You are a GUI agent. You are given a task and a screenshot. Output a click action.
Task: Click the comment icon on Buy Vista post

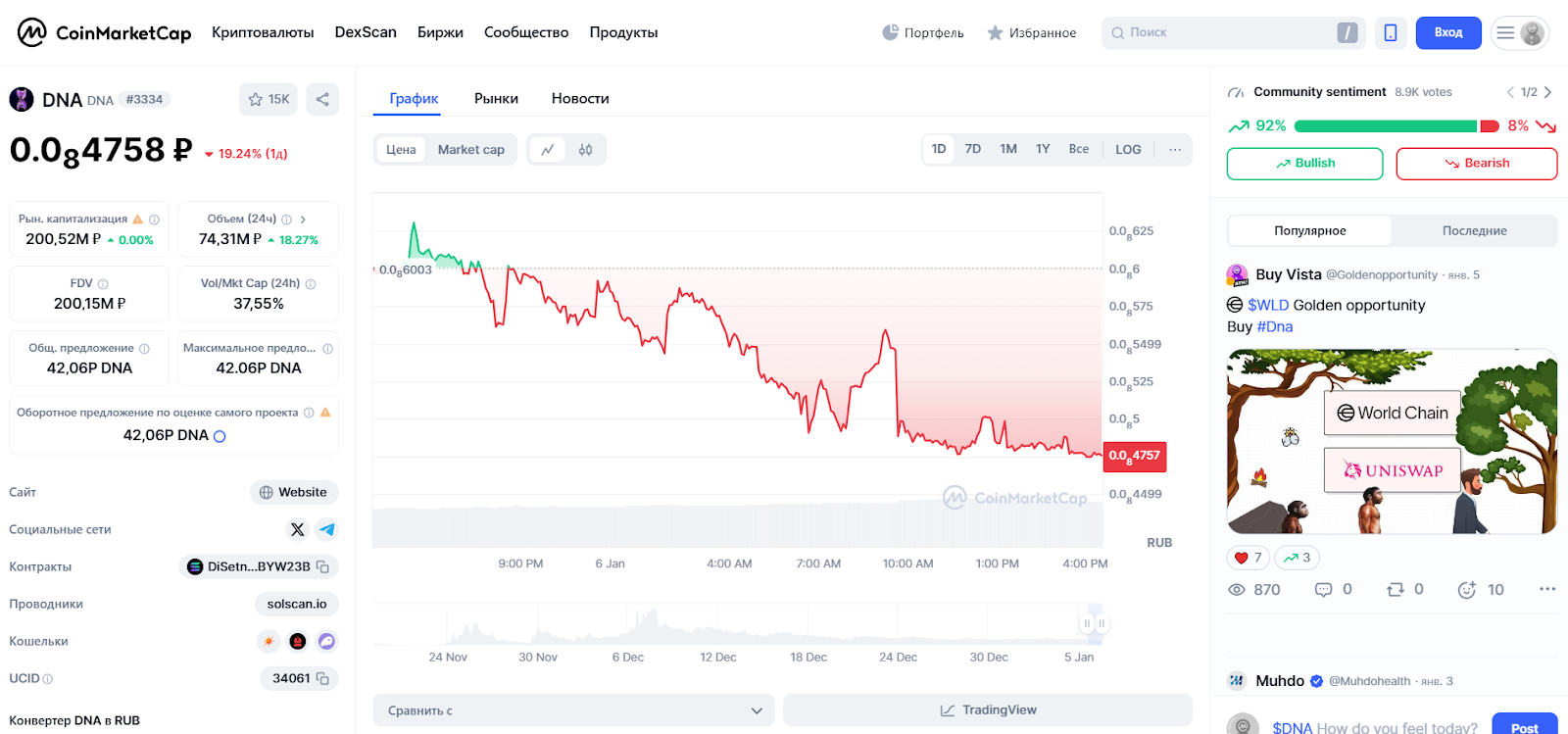click(x=1323, y=589)
